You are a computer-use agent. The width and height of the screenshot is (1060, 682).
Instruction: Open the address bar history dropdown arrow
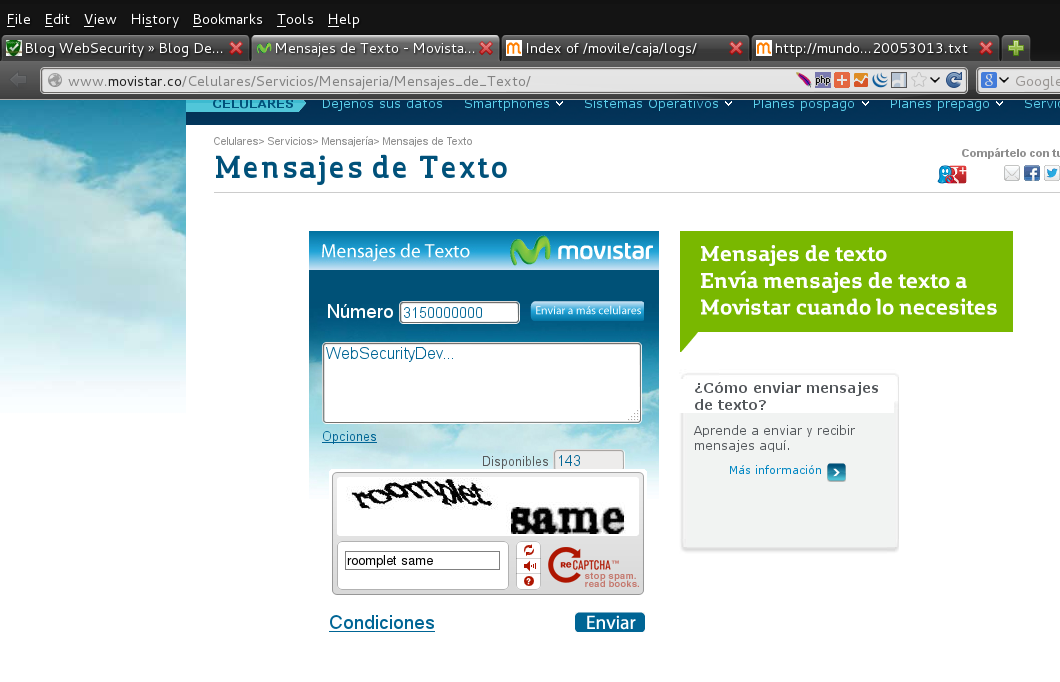coord(935,80)
